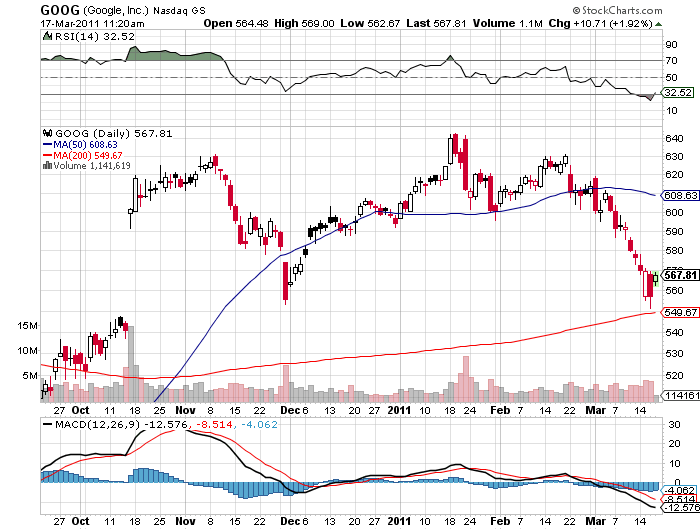Click the boxed 114161 volume marker
Screen dimensions: 700x530
coord(681,396)
